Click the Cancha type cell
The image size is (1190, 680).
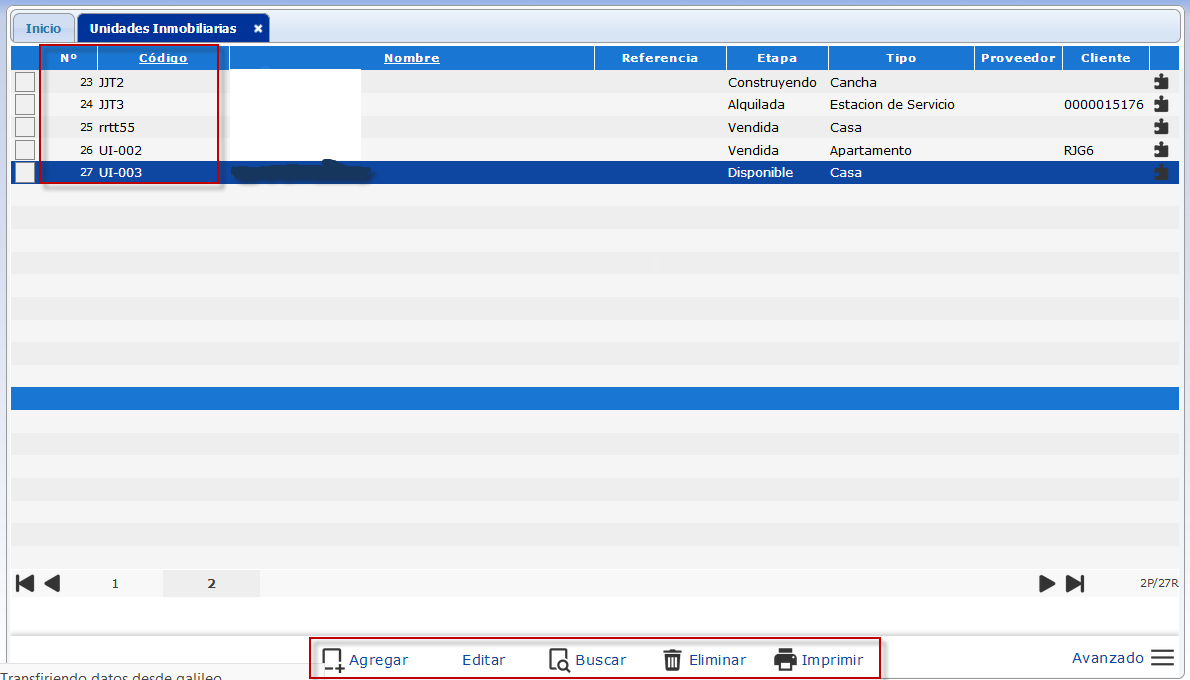coord(853,82)
